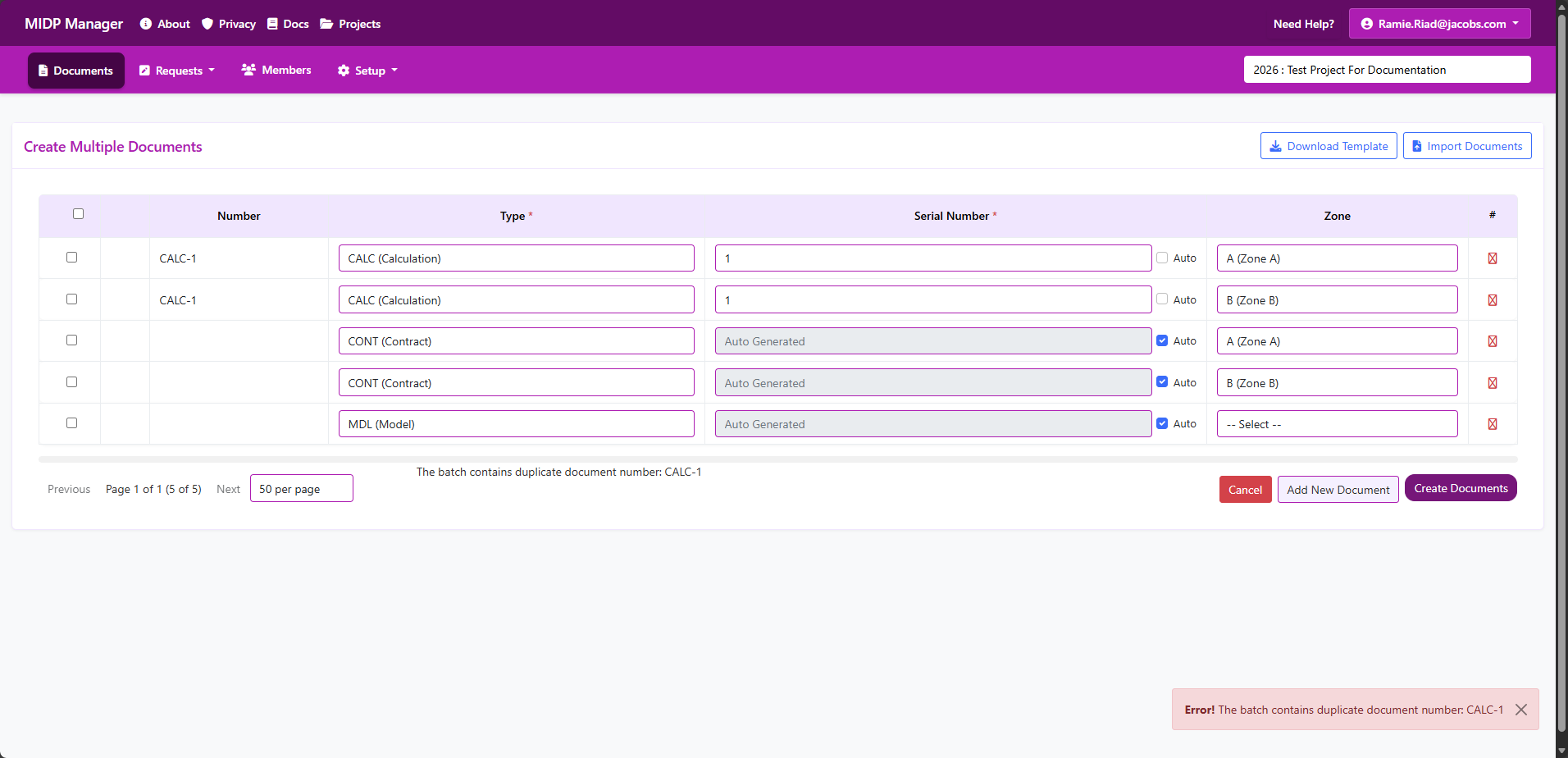The height and width of the screenshot is (758, 1568).
Task: Select the checkbox for CONT Zone B row
Action: tap(71, 382)
